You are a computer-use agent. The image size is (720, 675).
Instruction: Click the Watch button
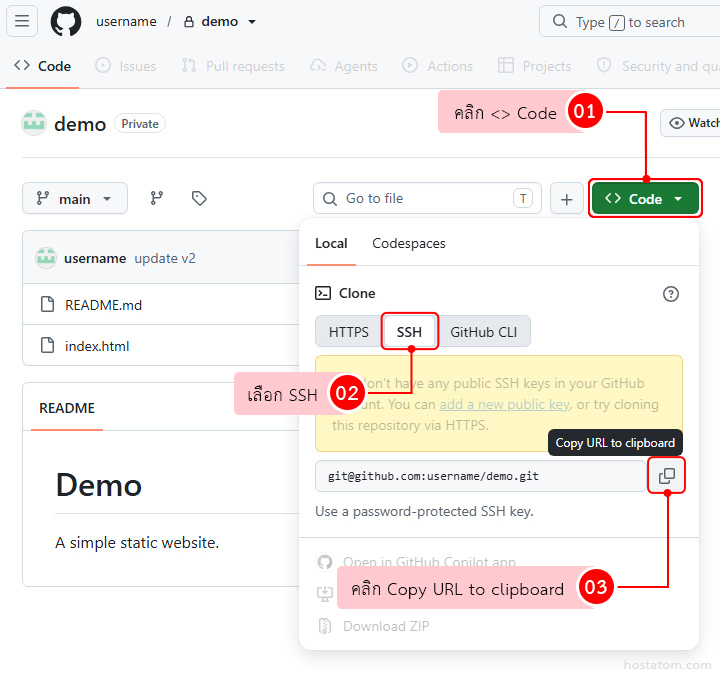point(690,123)
